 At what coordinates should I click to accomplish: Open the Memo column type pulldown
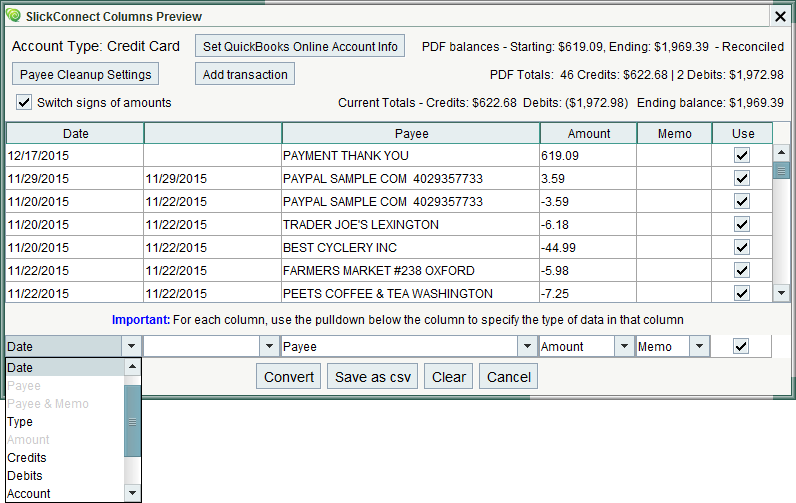click(x=700, y=347)
